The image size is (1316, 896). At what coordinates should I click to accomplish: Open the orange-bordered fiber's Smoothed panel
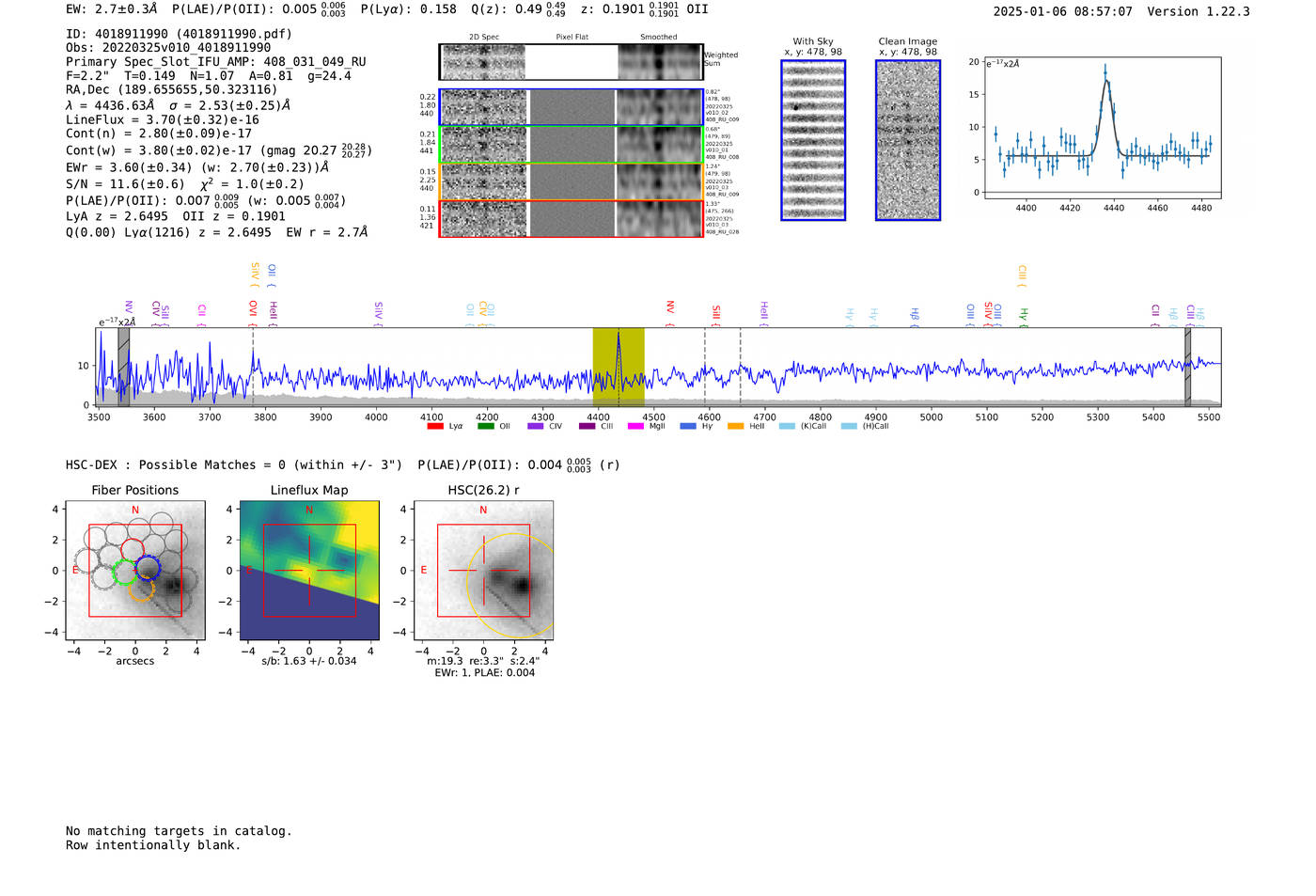pyautogui.click(x=659, y=181)
